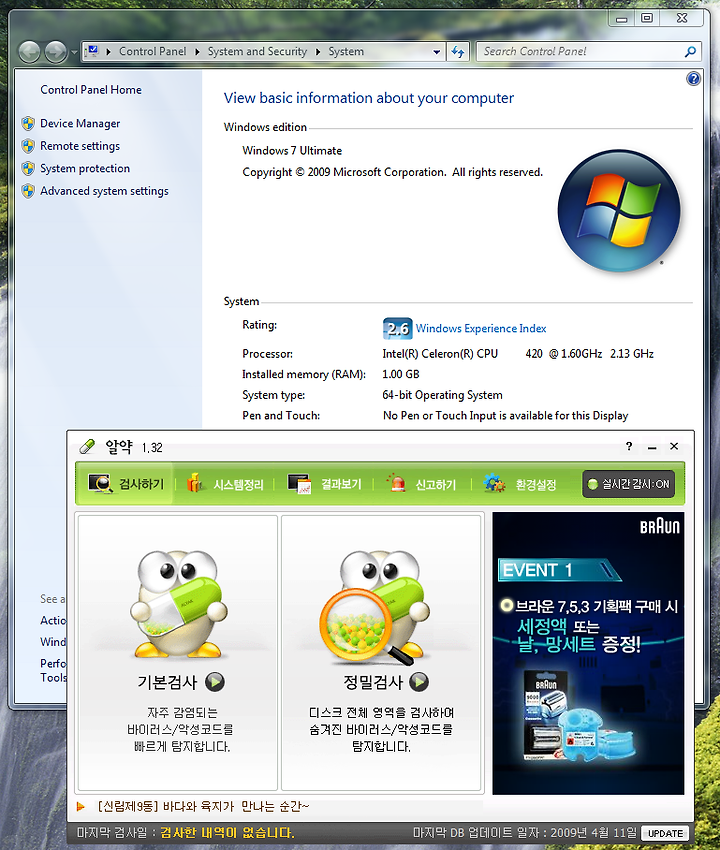Click System and Security breadcrumb

257,51
